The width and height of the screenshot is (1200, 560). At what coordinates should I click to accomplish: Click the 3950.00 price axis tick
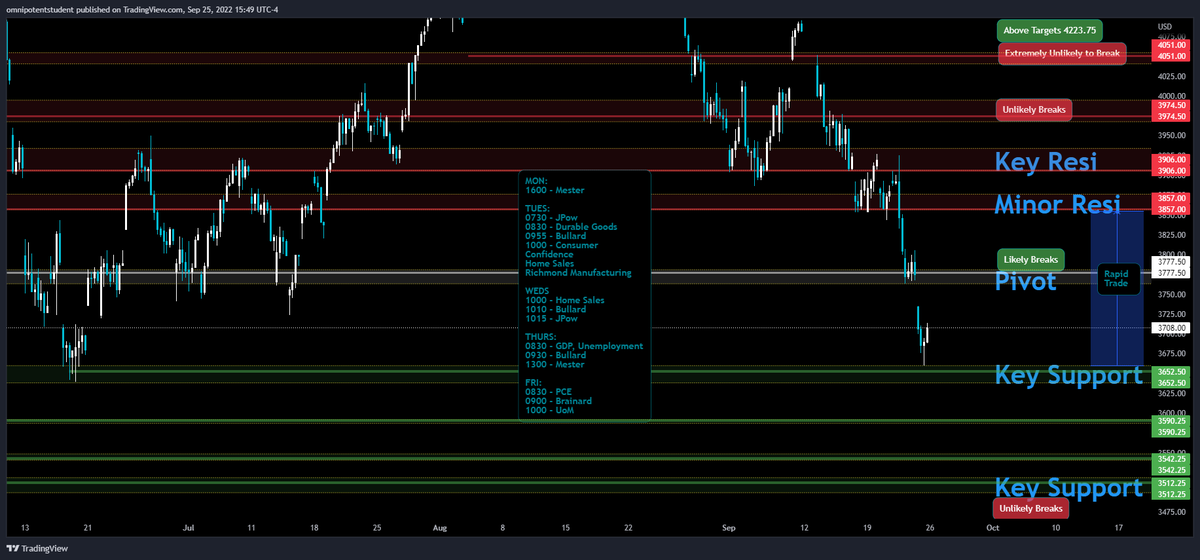(1171, 135)
